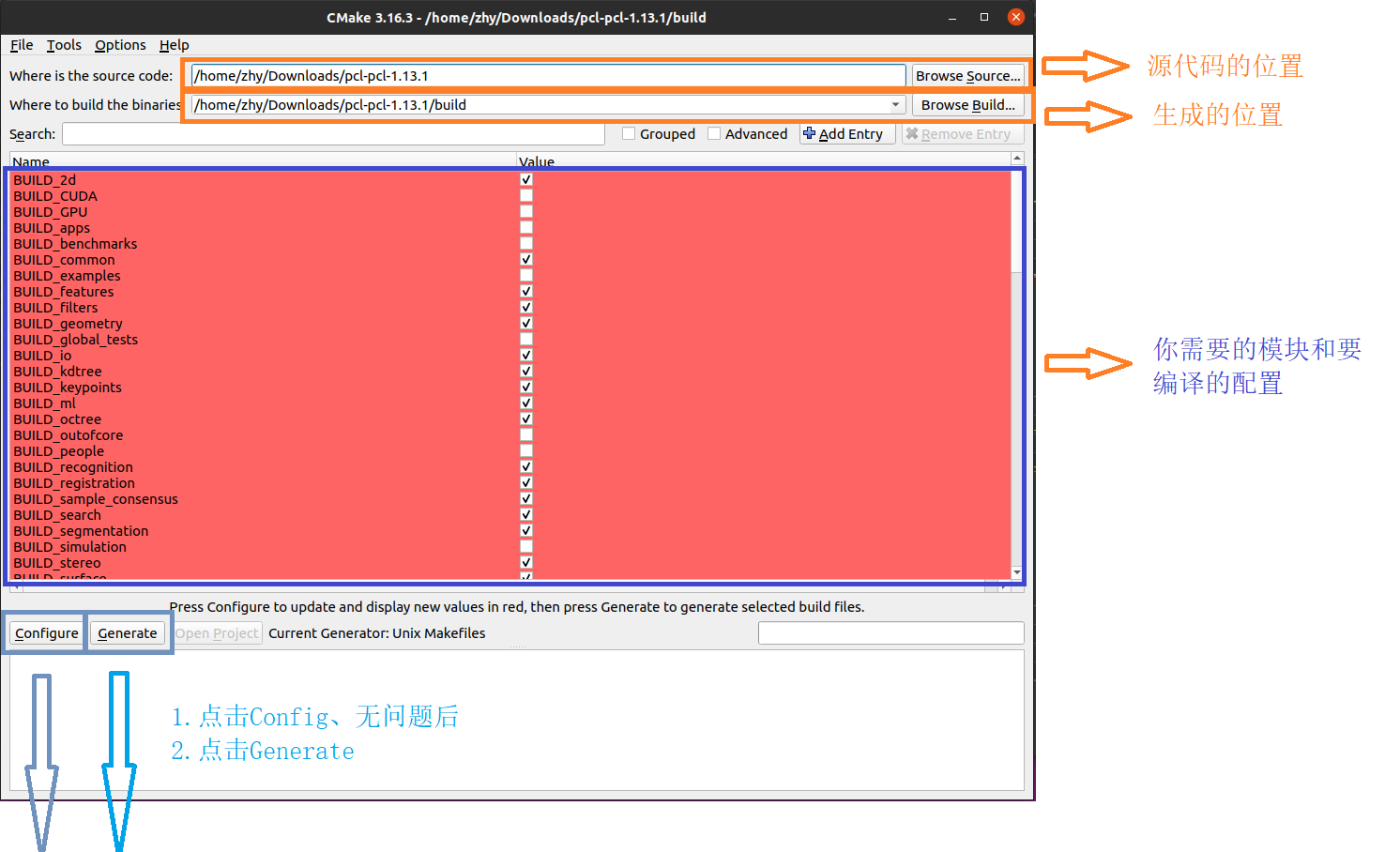This screenshot has height=852, width=1400.
Task: Uncheck BUILD_search checkbox
Action: 526,515
